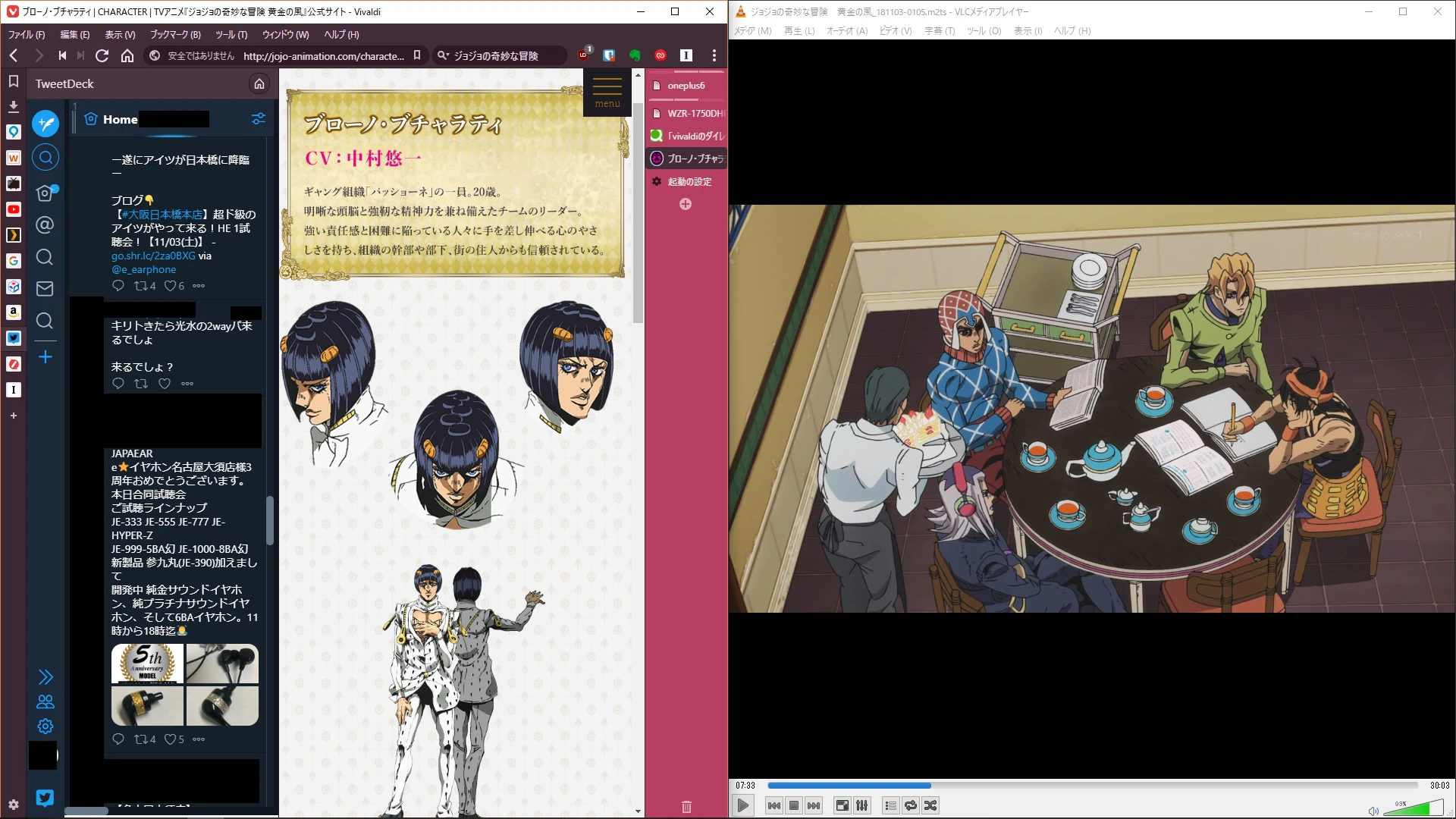The width and height of the screenshot is (1456, 819).
Task: Switch to the 起動の設定 tab
Action: 686,182
